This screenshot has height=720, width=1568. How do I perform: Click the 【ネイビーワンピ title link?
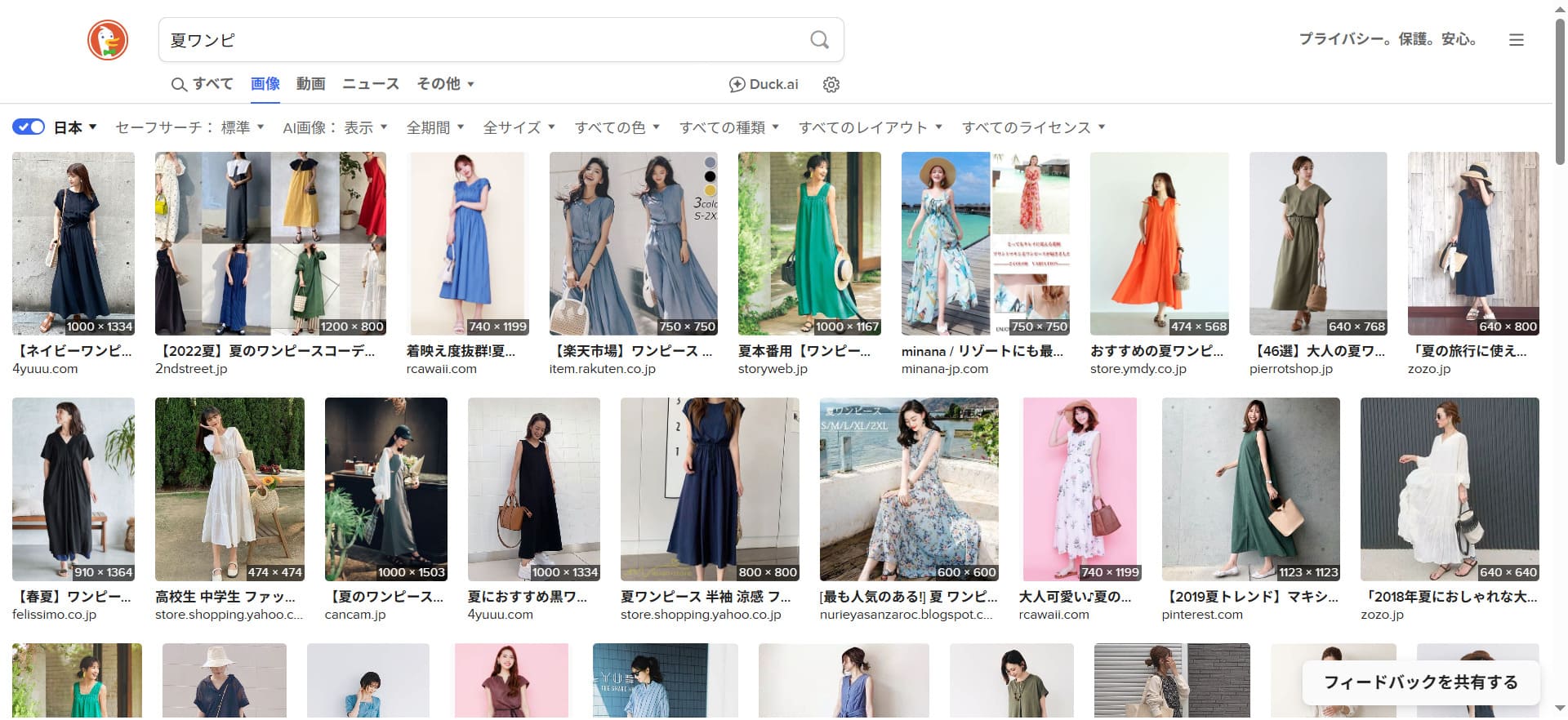[72, 351]
